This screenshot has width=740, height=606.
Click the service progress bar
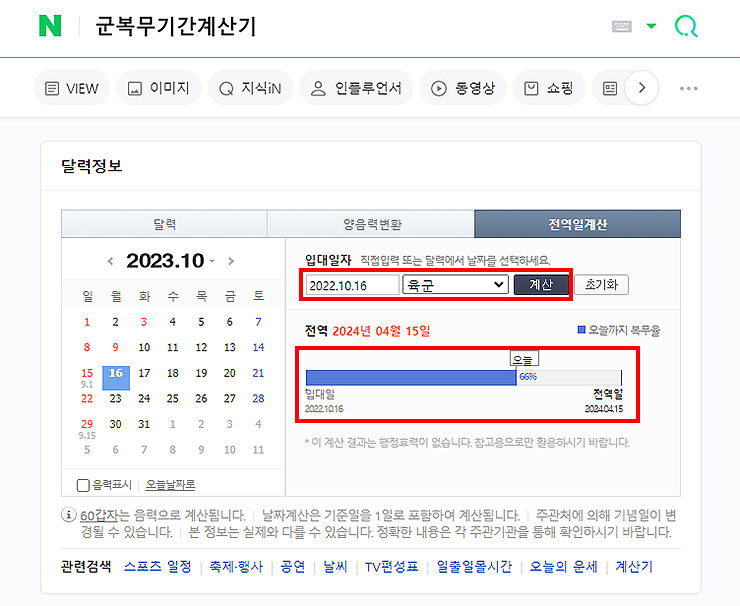[x=464, y=378]
